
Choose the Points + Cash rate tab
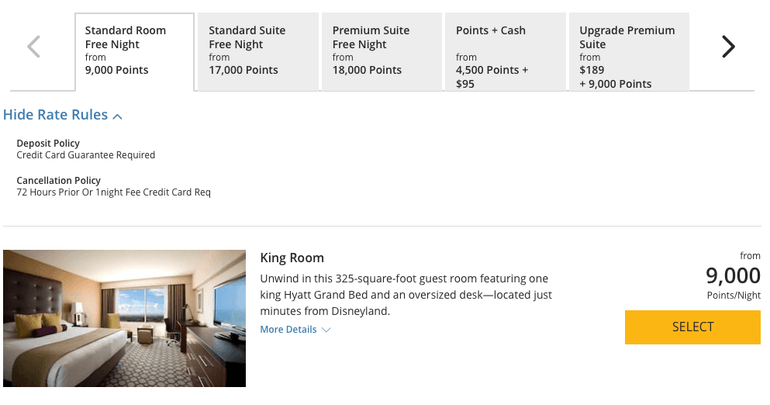click(504, 52)
